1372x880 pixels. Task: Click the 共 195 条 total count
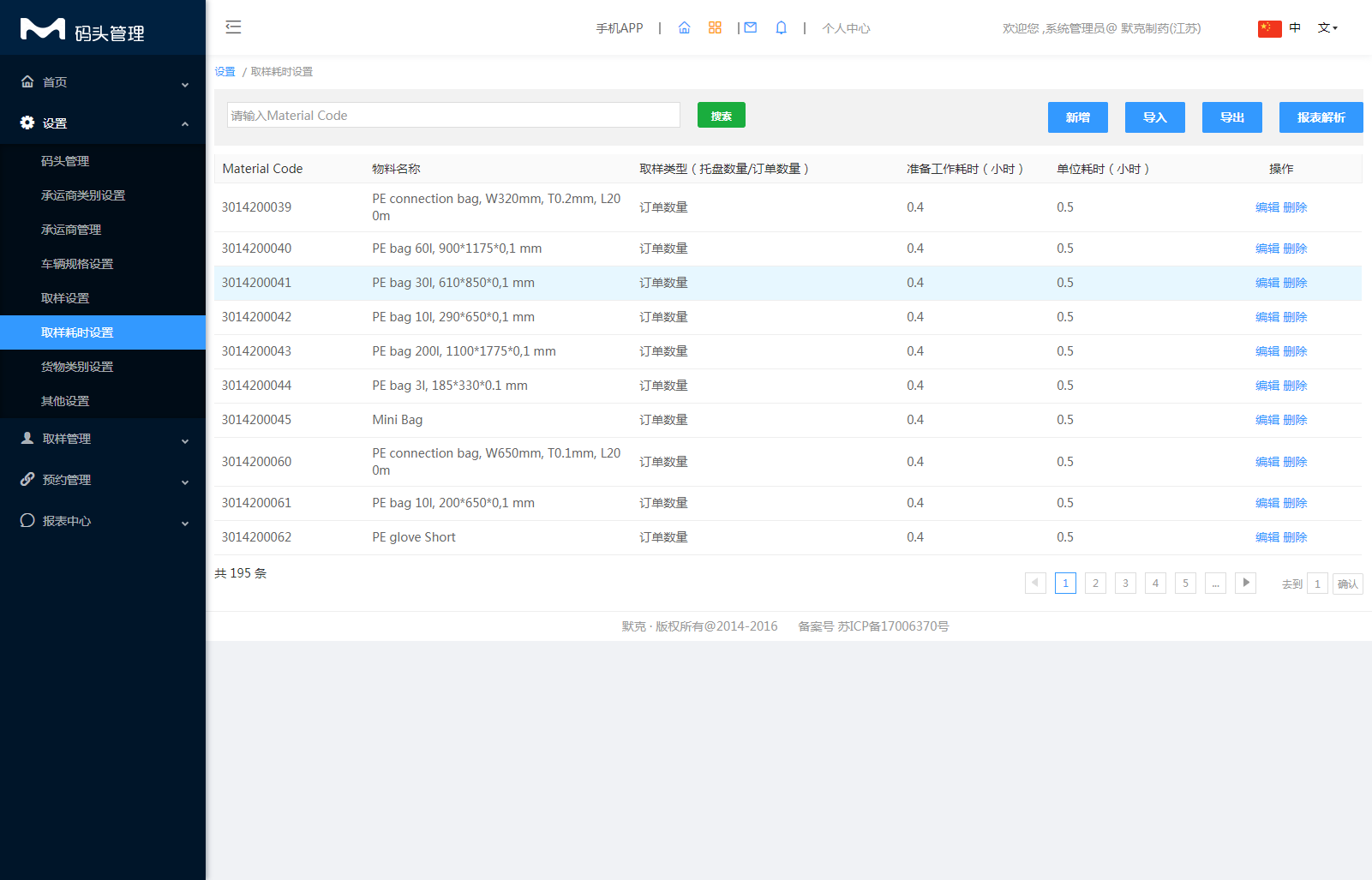click(241, 573)
